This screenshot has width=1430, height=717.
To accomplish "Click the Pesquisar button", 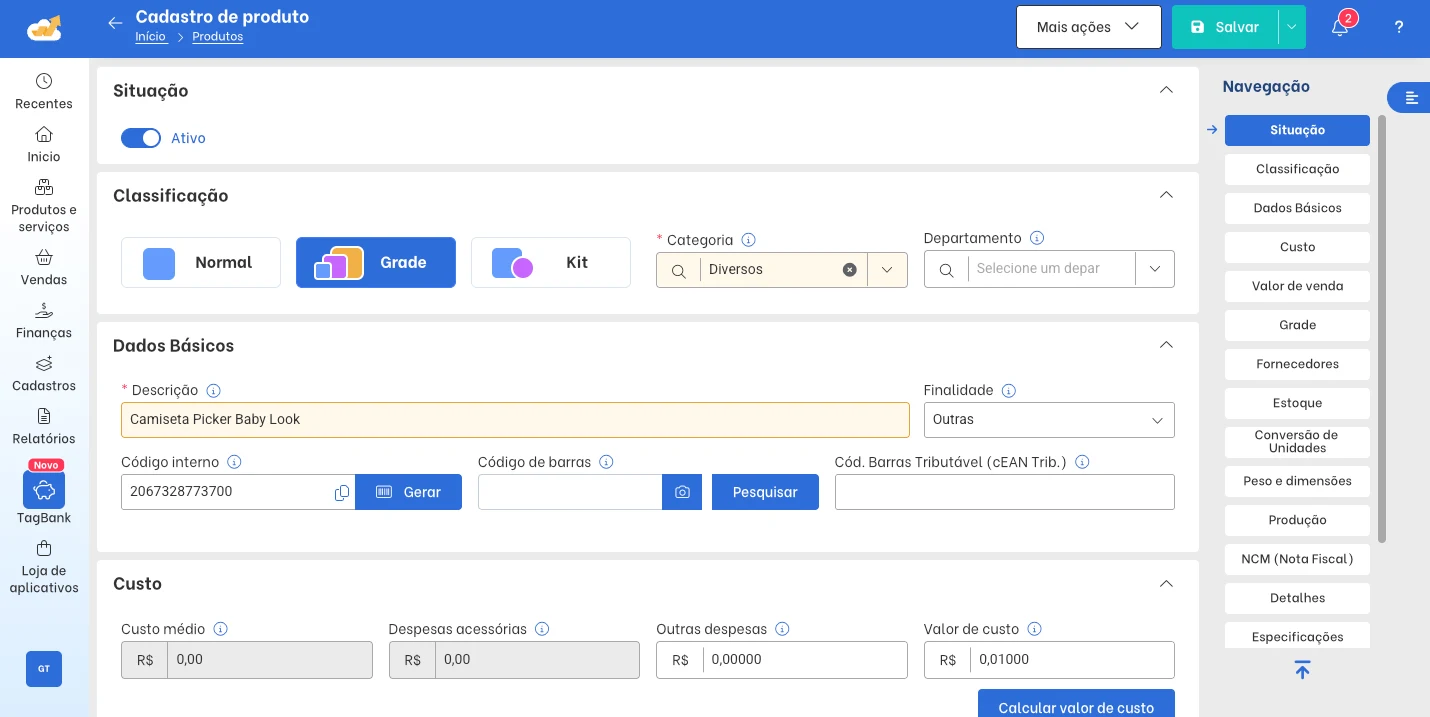I will coord(765,492).
